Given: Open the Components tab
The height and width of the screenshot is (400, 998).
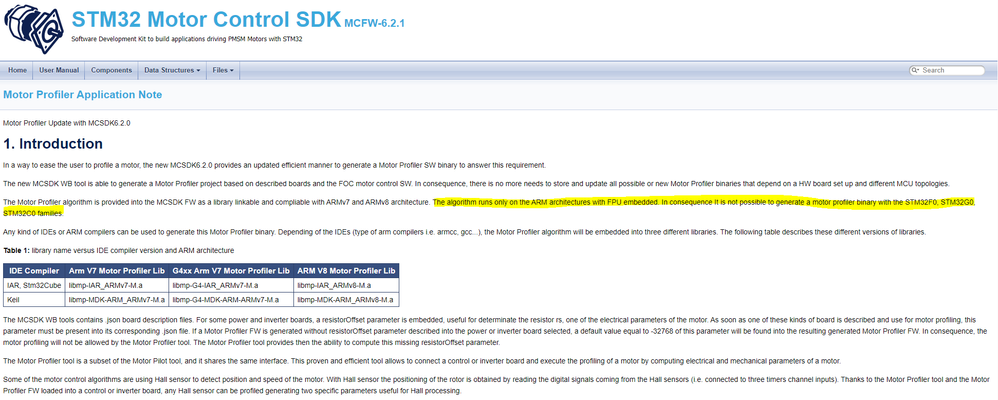Looking at the screenshot, I should [111, 70].
